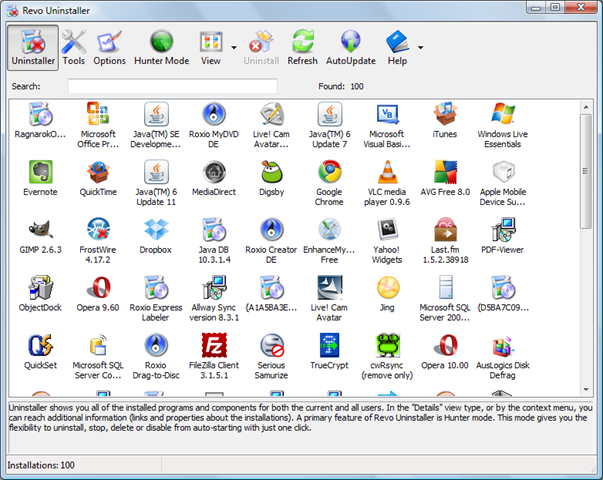Select Live! Cam Avatar sailboat icon
This screenshot has height=480, width=603.
point(330,287)
